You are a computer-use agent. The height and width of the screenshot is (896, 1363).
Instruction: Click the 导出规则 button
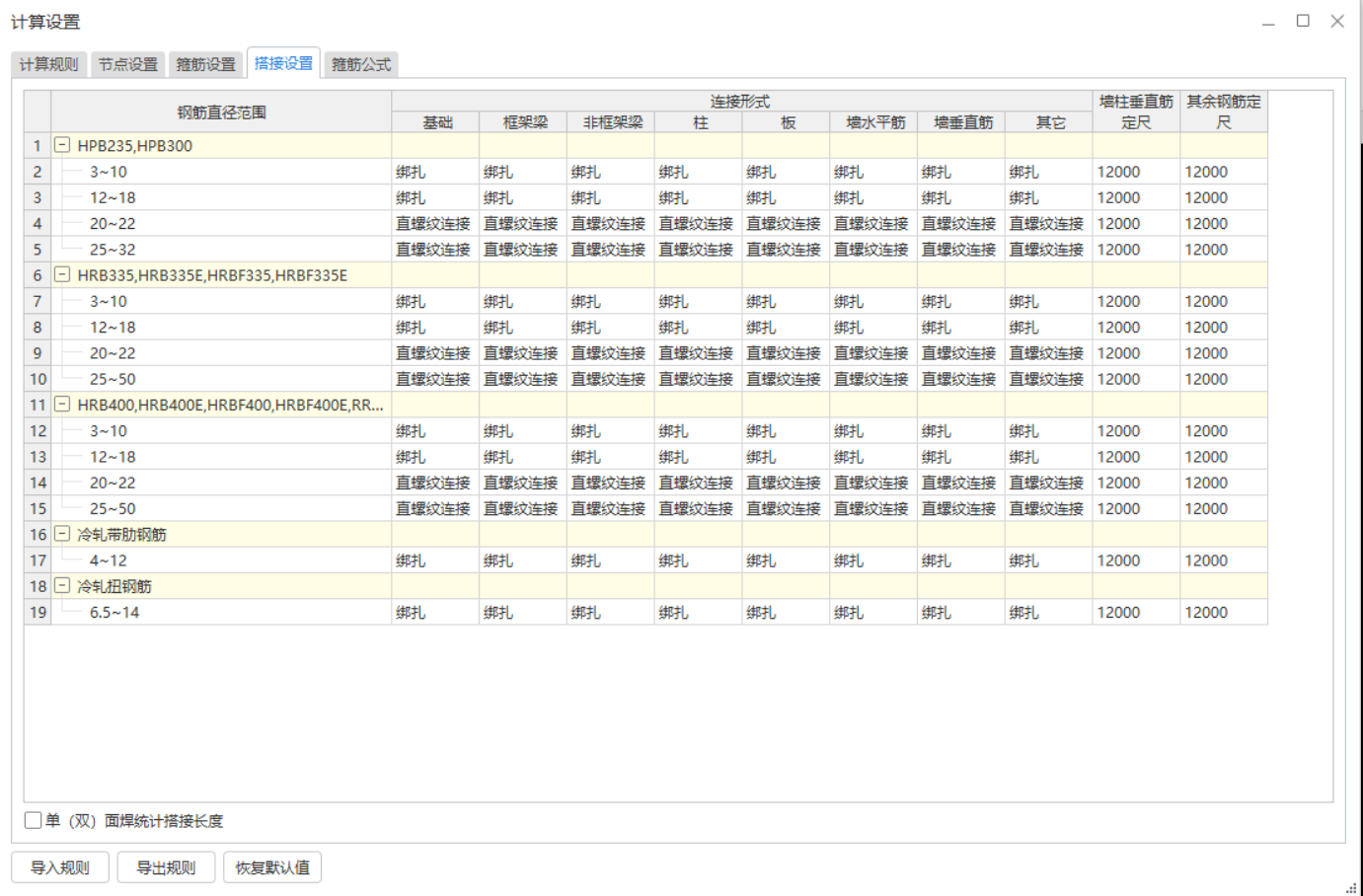pos(166,867)
